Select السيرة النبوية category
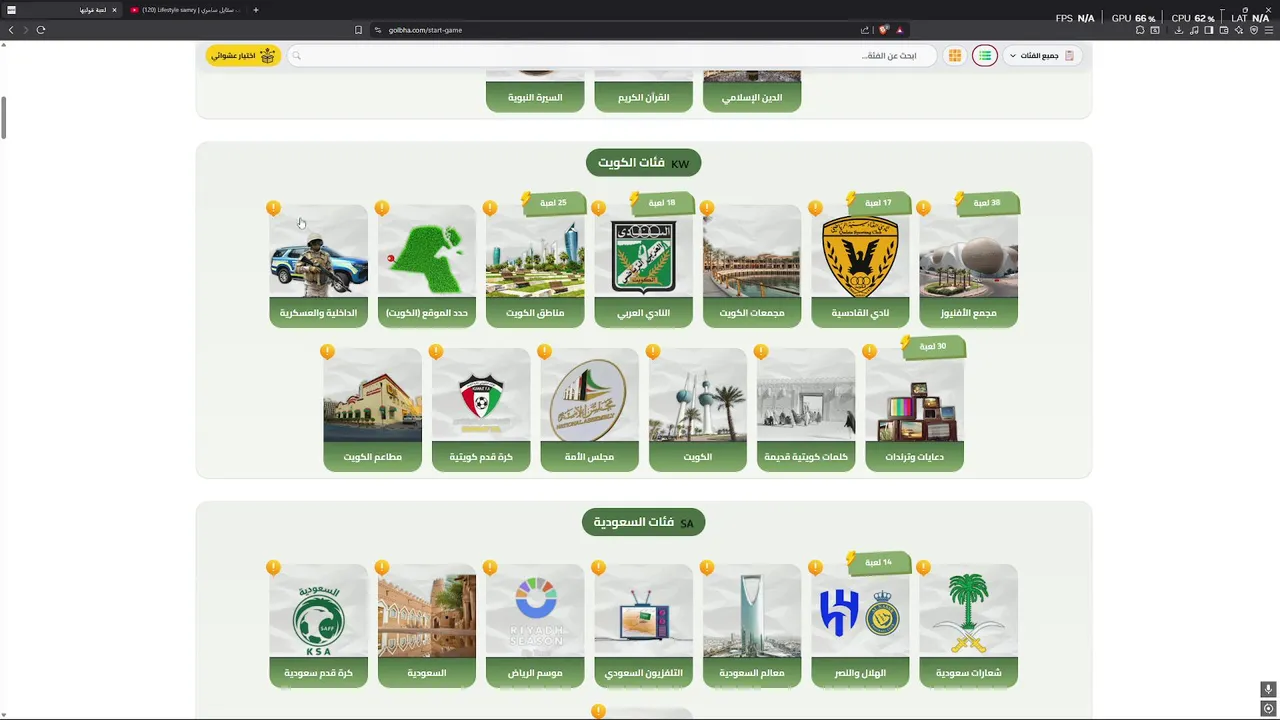This screenshot has height=720, width=1280. 535,91
